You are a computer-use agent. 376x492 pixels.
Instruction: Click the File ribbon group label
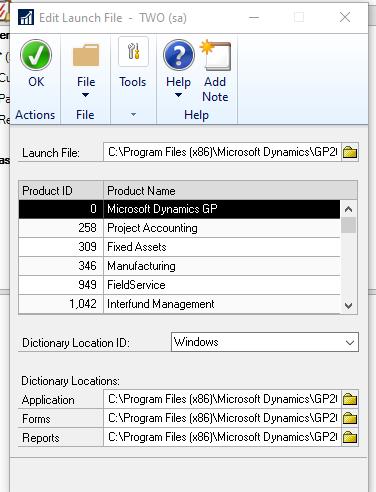pos(85,115)
